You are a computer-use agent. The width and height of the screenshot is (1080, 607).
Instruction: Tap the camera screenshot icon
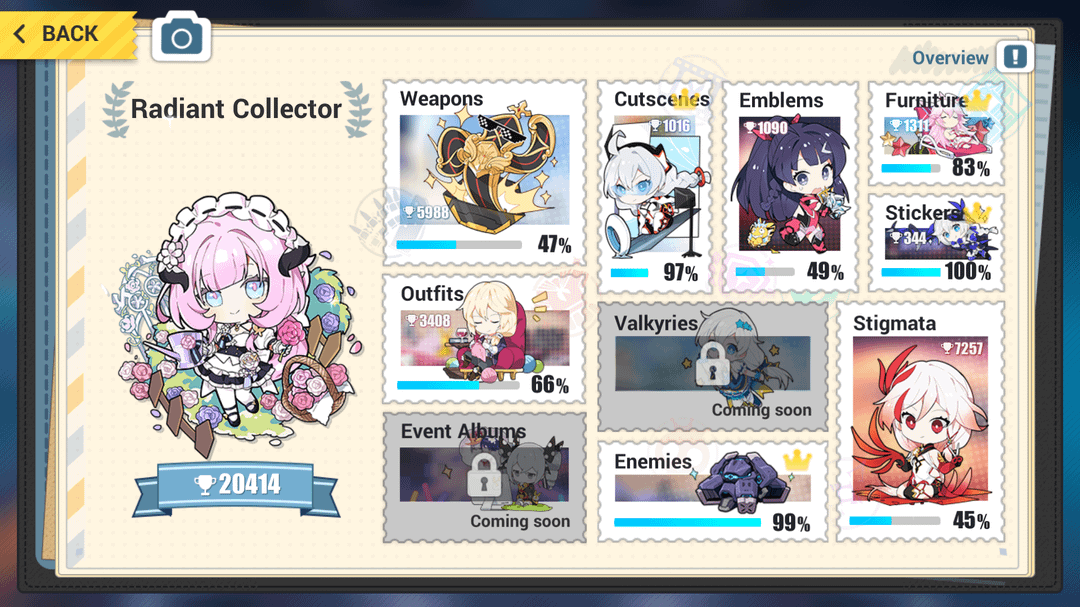[181, 37]
